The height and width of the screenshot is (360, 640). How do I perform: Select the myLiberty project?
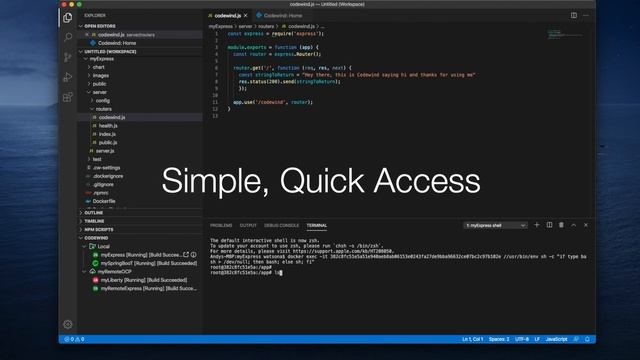coord(144,280)
